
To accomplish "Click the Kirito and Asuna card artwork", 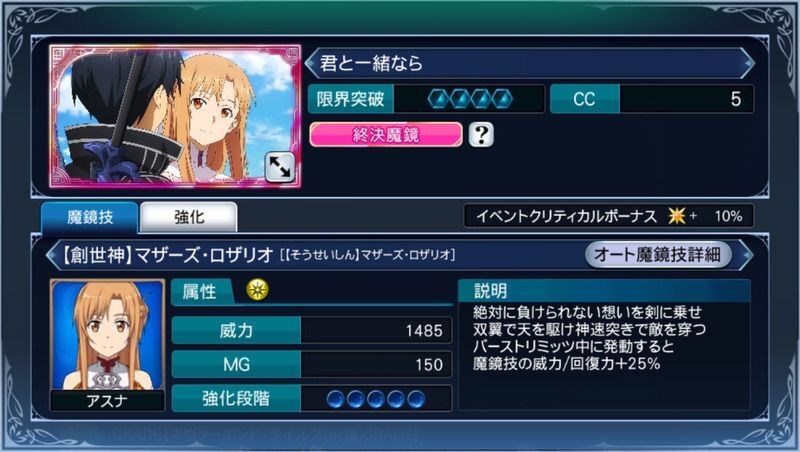I will pyautogui.click(x=175, y=116).
